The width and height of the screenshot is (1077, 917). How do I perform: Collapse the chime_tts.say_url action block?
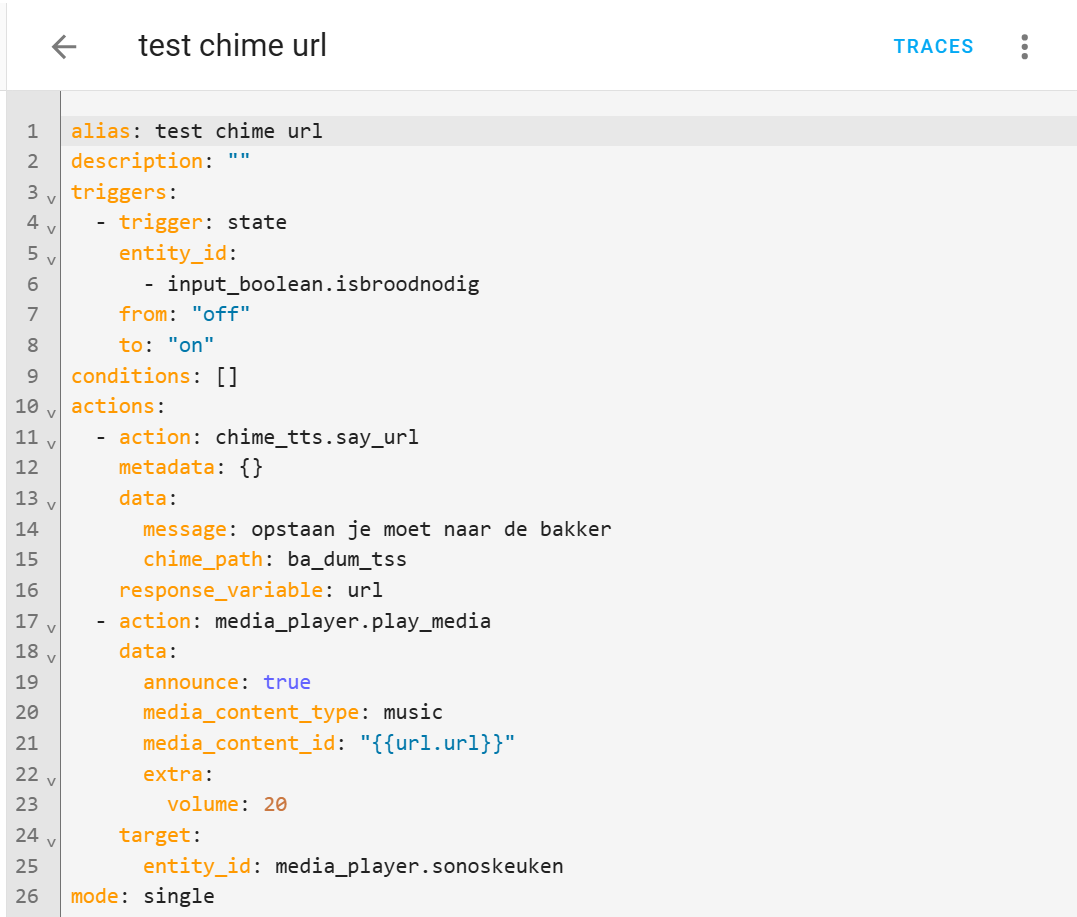(x=52, y=444)
